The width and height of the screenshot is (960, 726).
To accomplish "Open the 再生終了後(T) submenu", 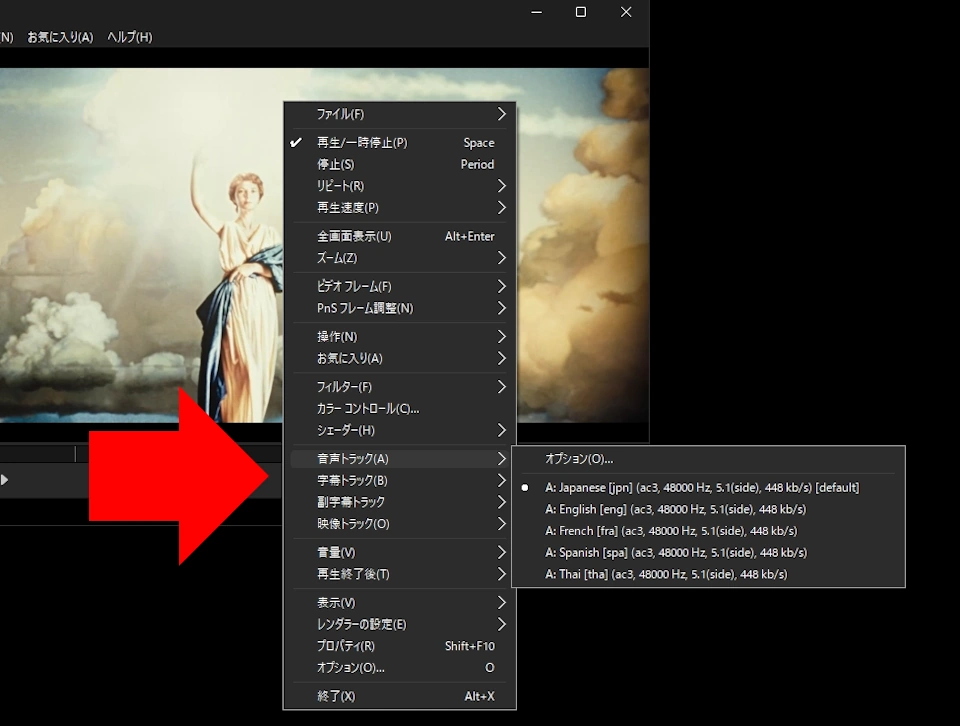I will tap(400, 574).
